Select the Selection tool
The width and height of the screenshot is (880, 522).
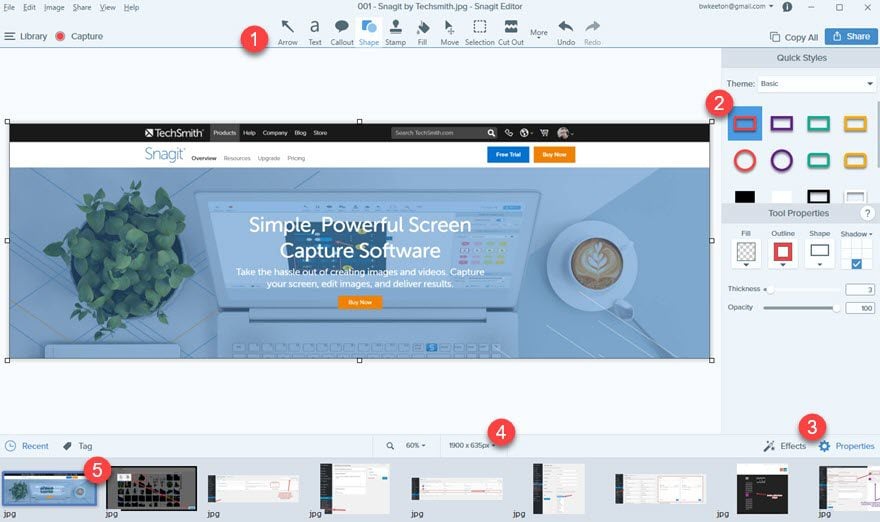[479, 33]
